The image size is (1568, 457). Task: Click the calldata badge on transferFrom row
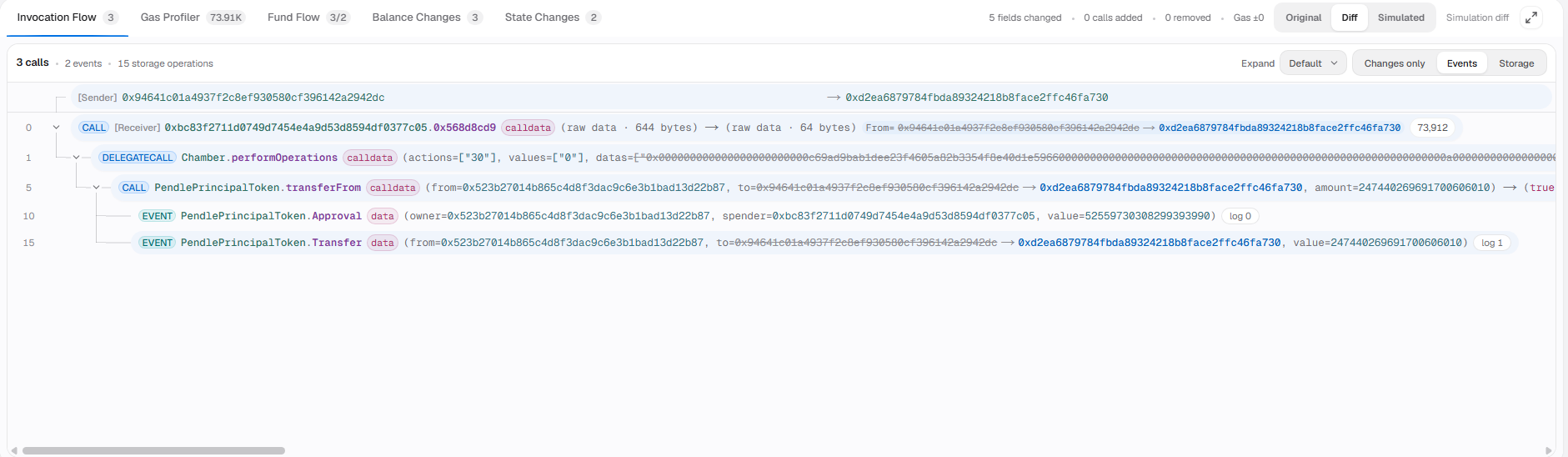click(393, 188)
